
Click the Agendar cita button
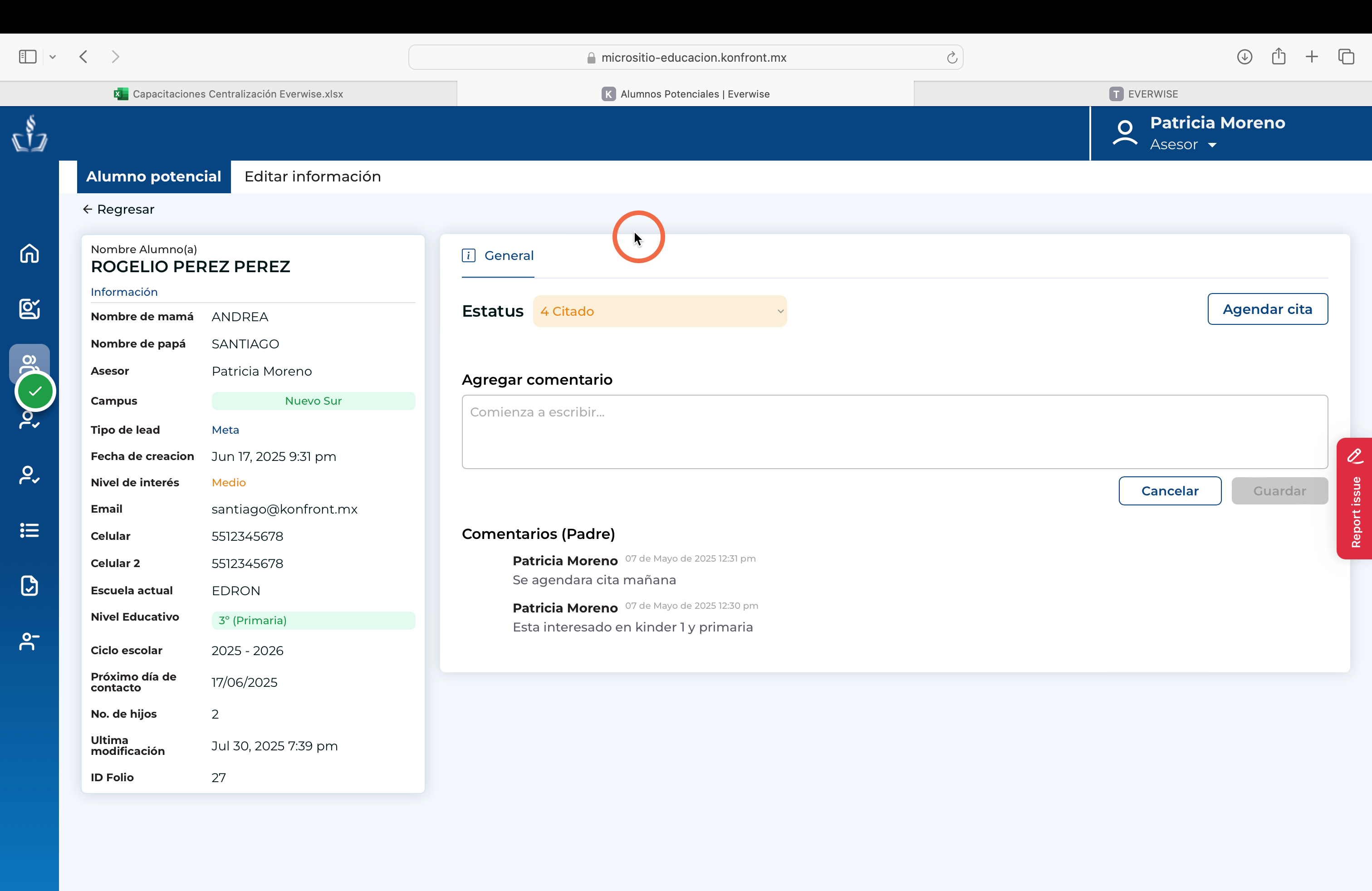pyautogui.click(x=1267, y=309)
